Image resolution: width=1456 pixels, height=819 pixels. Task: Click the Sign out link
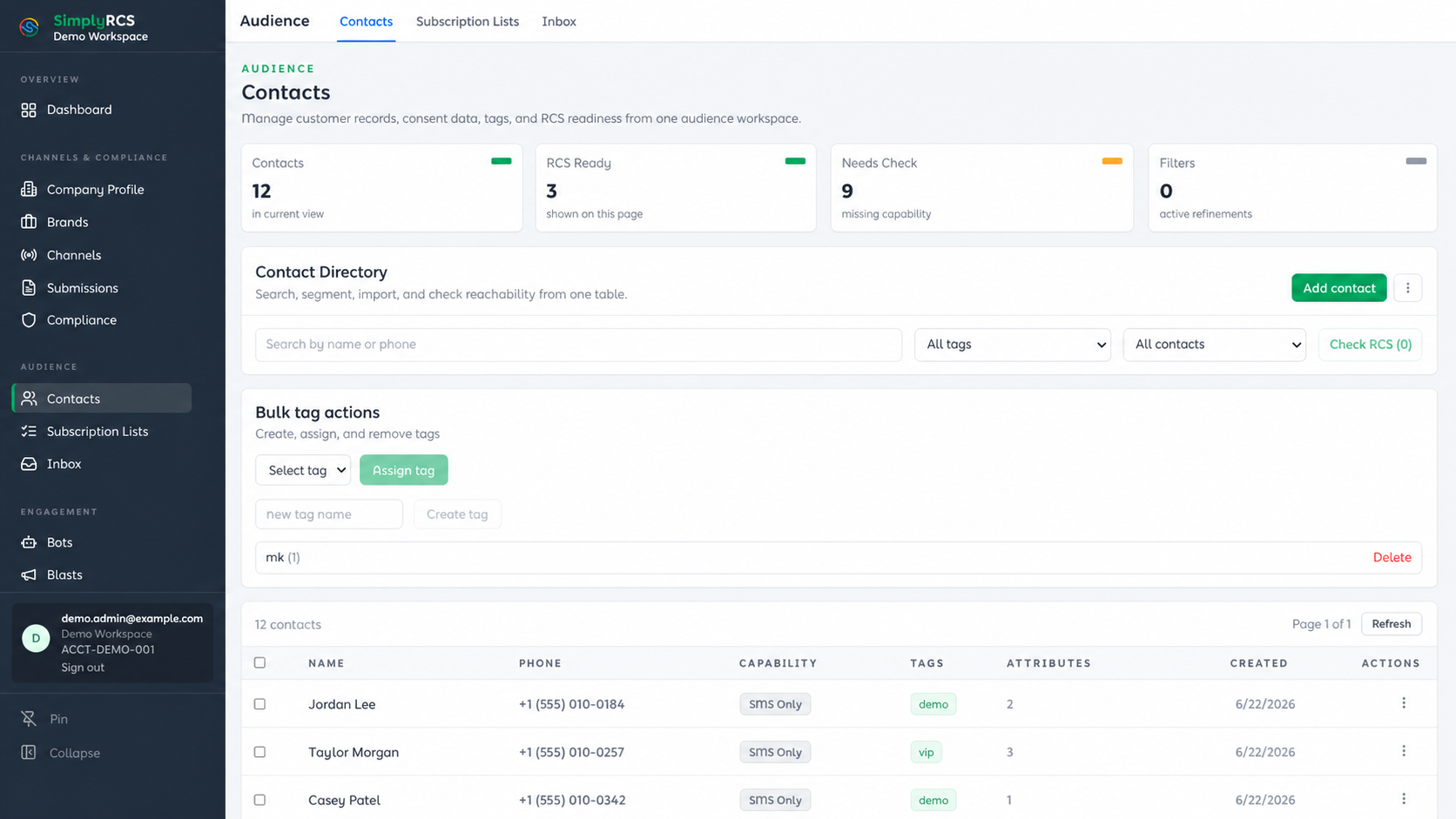(x=83, y=668)
